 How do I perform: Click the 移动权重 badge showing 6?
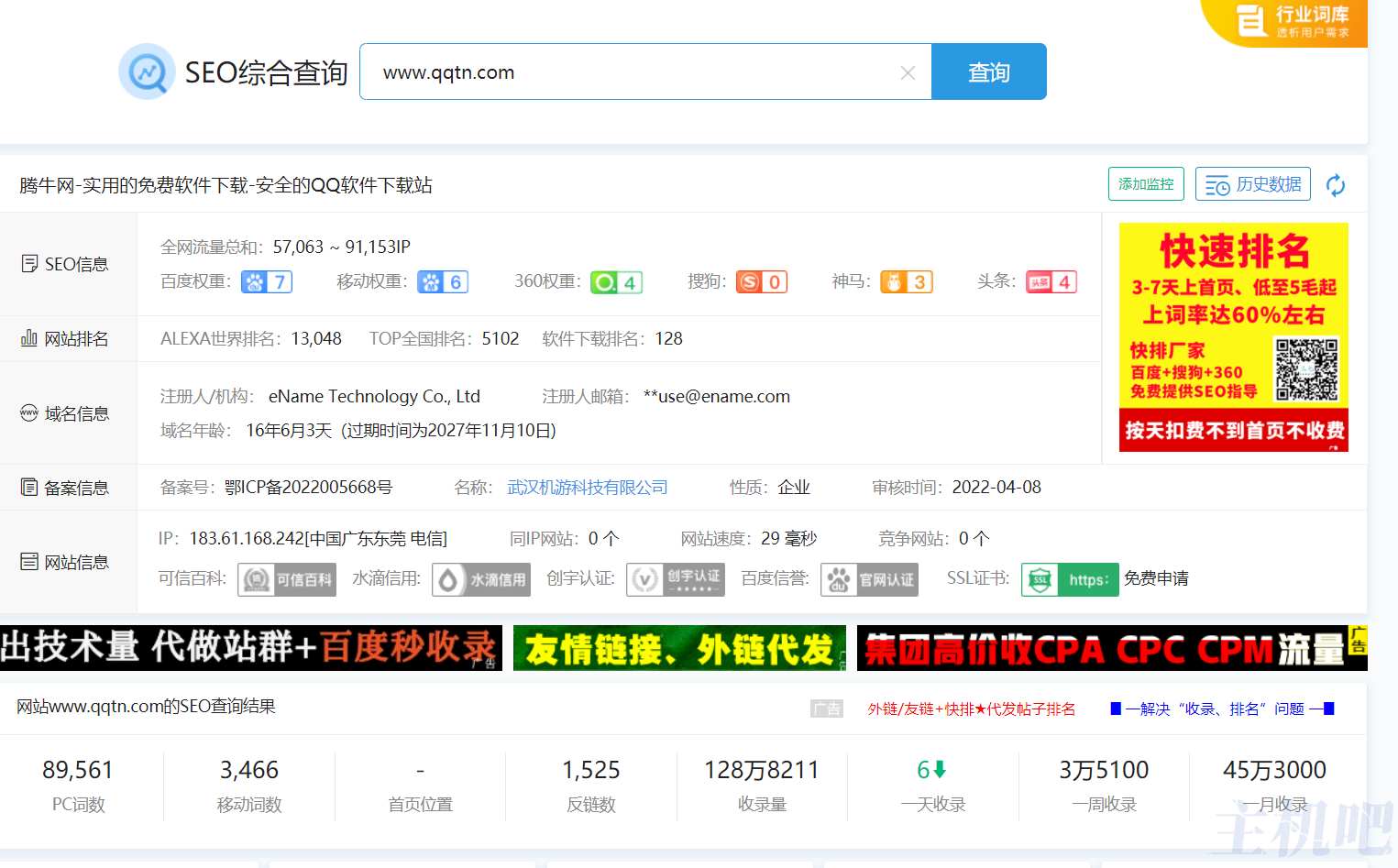443,282
